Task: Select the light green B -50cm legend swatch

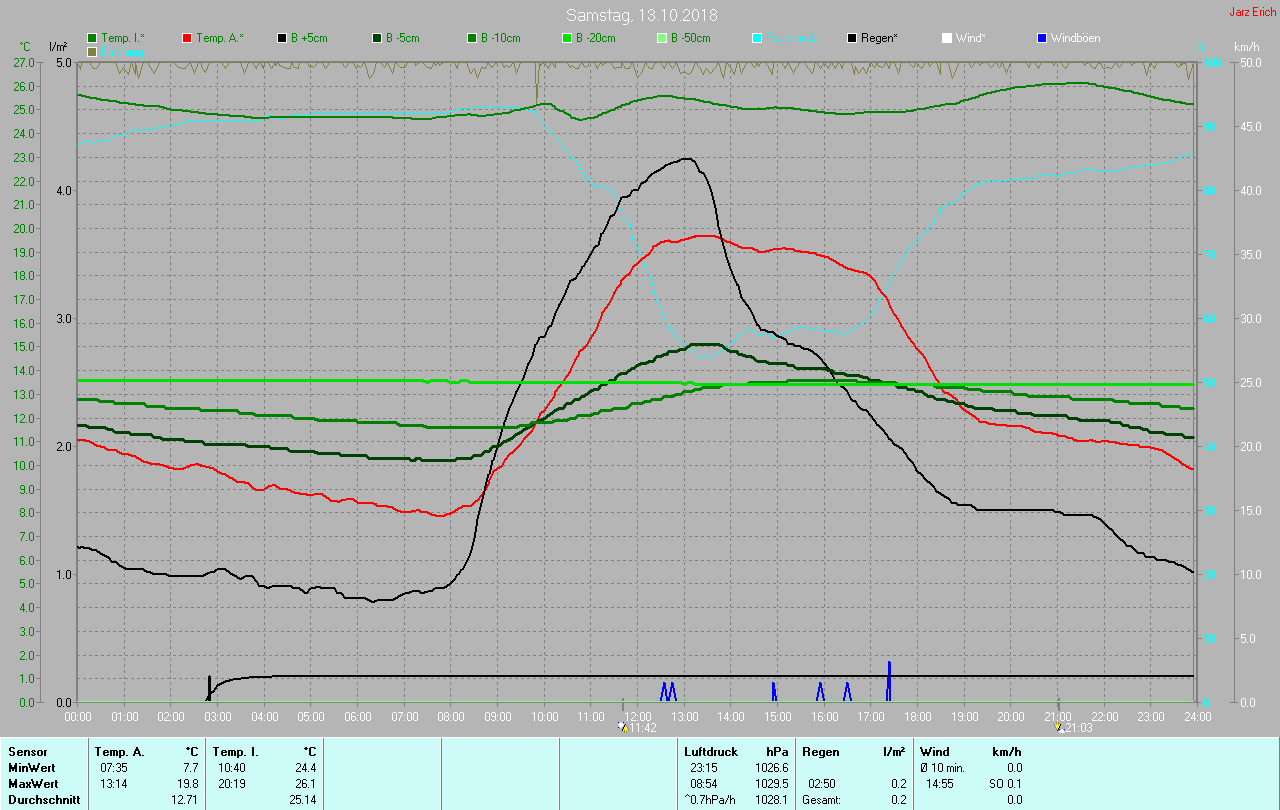Action: [x=662, y=38]
